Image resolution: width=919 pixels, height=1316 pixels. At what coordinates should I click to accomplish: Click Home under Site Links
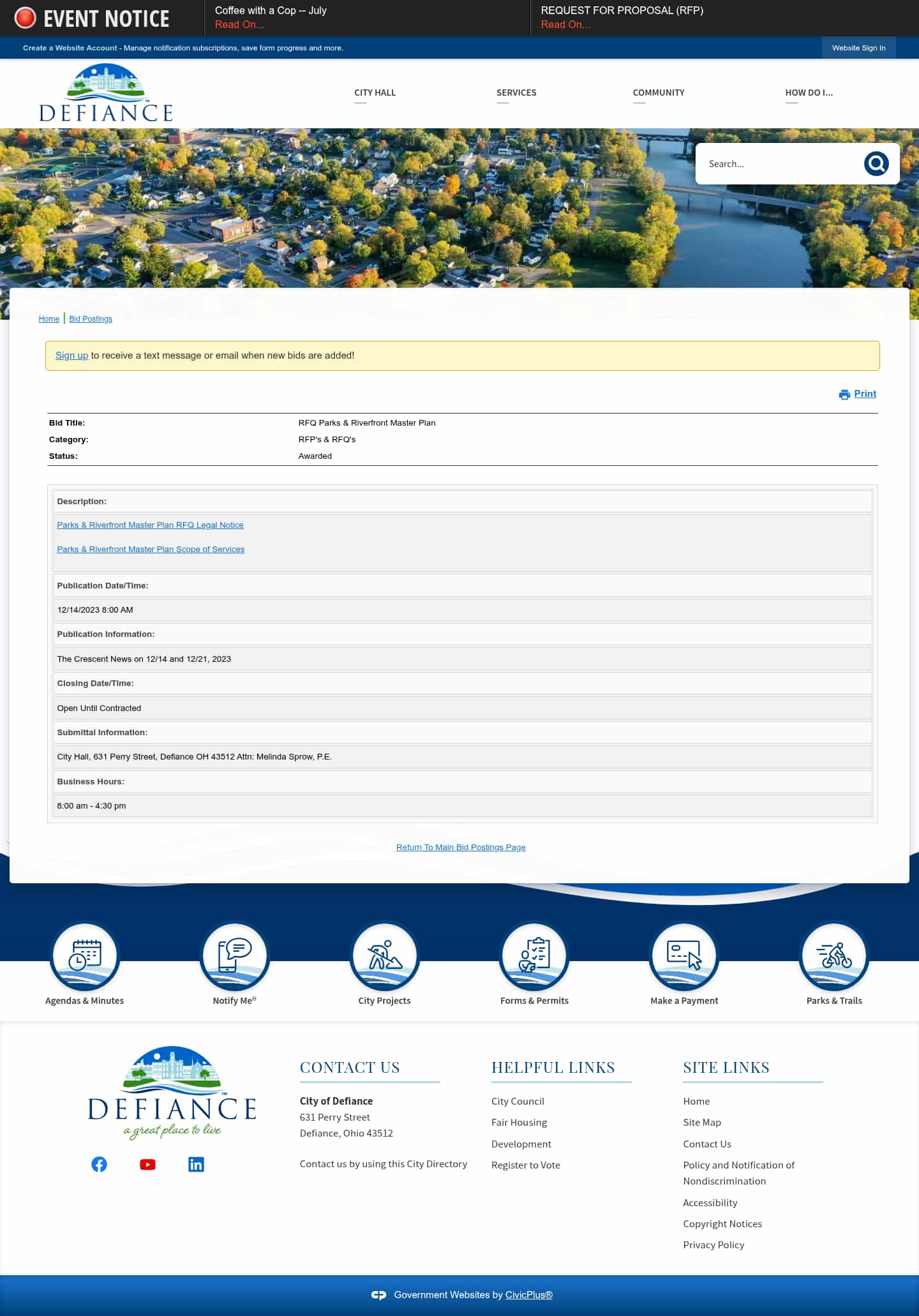(696, 1102)
